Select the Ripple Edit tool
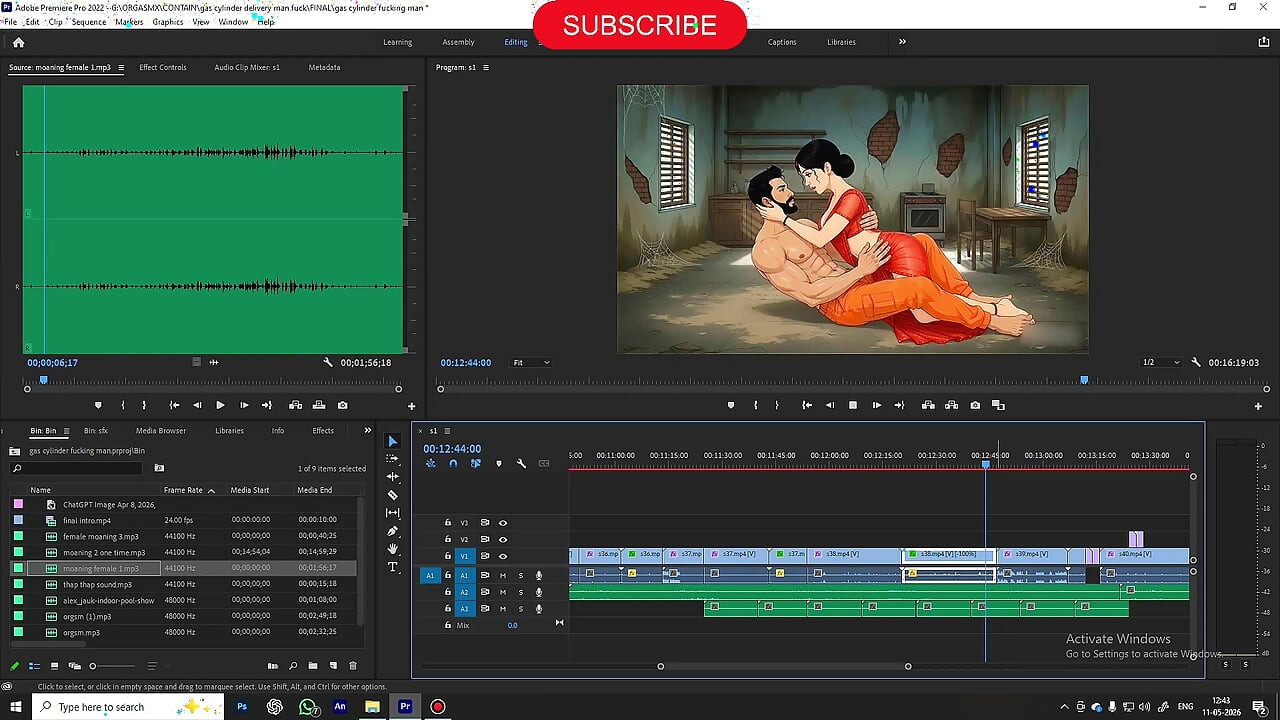 392,477
